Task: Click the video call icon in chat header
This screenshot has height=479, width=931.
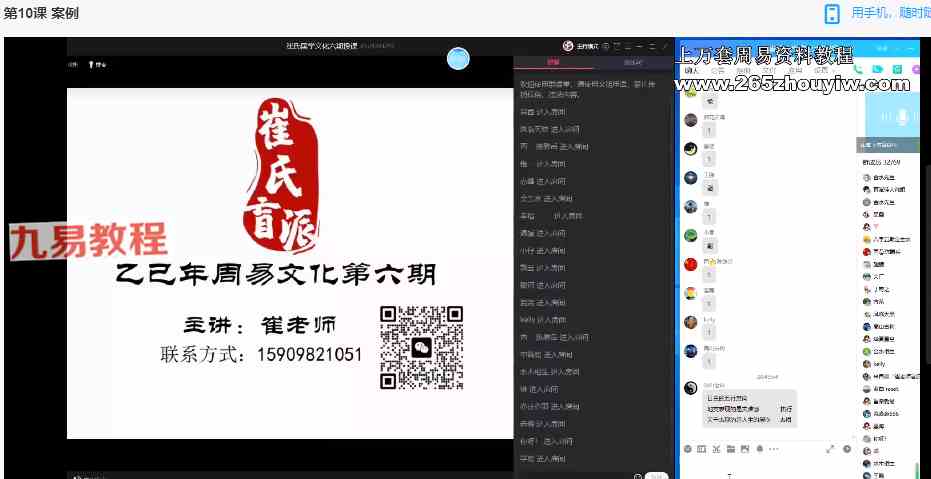Action: point(877,70)
